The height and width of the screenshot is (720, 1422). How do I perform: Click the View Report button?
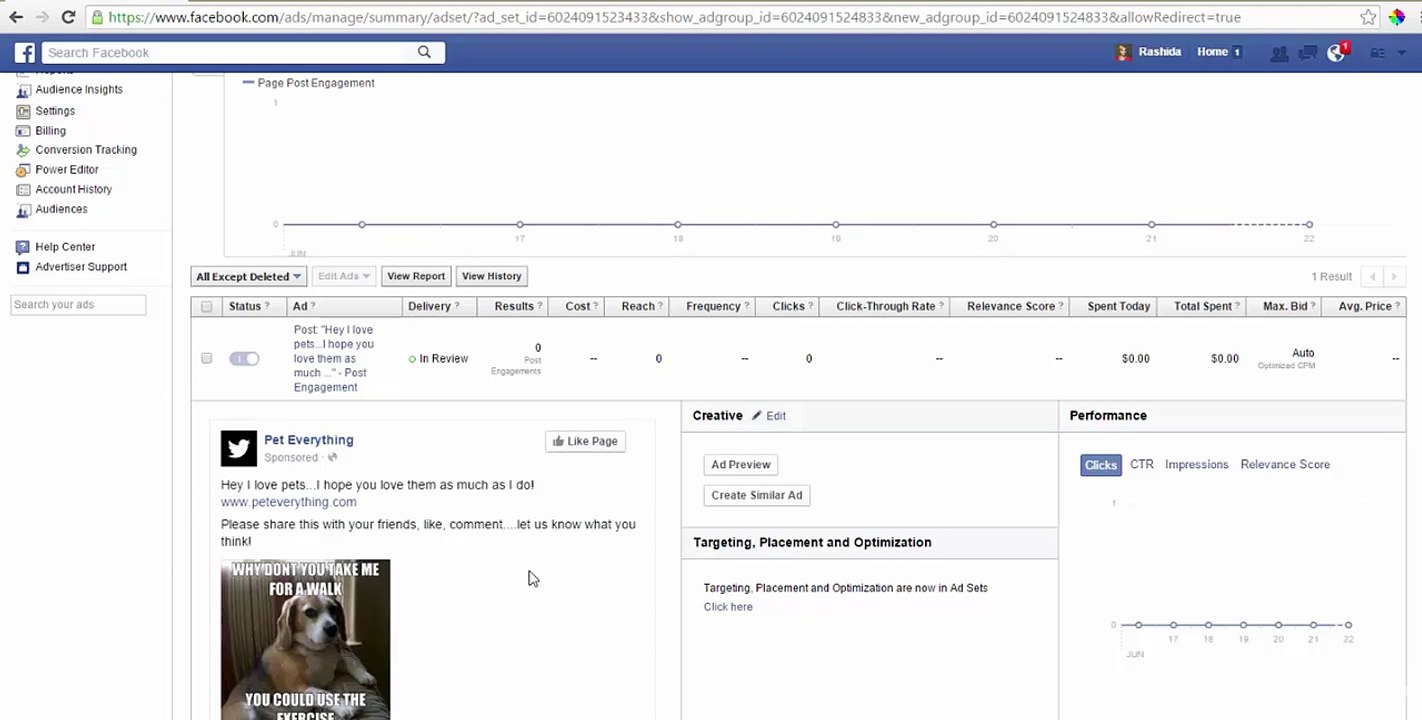(x=416, y=277)
